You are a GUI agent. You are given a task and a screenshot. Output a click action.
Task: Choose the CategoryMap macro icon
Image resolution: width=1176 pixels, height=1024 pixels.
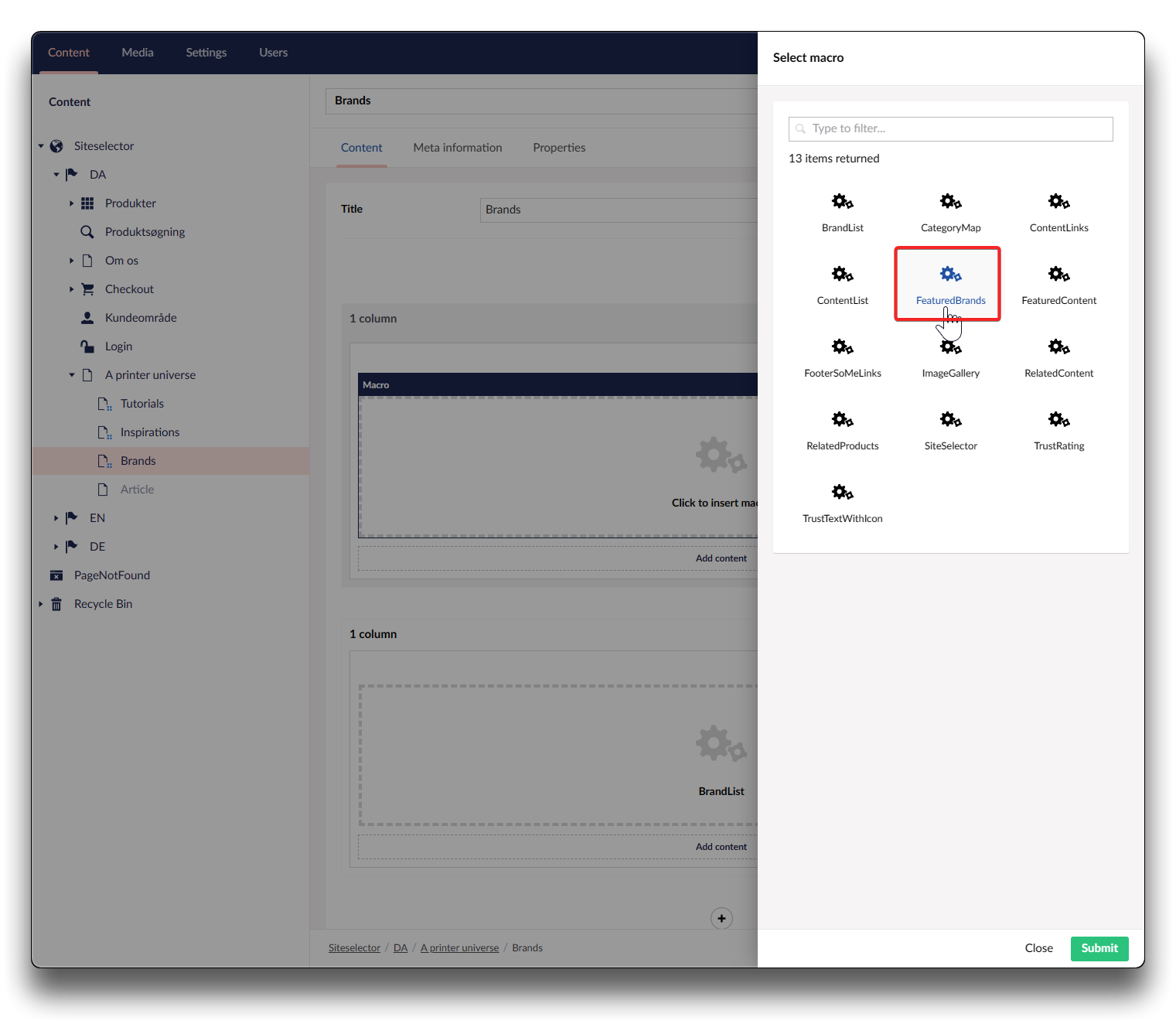[950, 203]
